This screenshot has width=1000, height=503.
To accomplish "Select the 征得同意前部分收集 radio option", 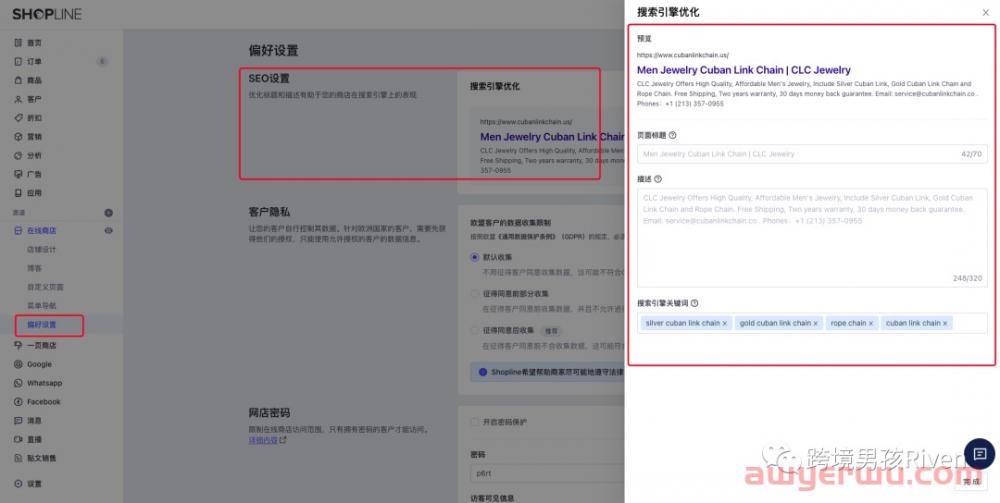I will pos(475,294).
